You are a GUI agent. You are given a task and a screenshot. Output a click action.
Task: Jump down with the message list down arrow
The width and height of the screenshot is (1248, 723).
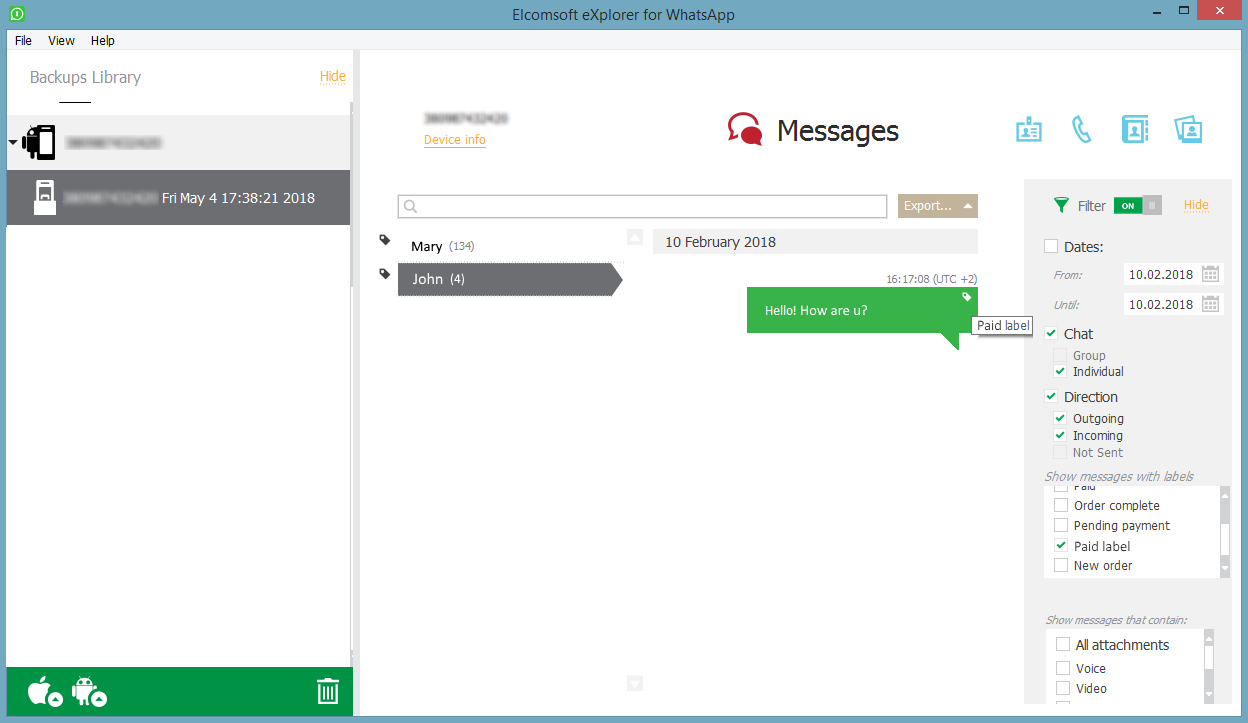coord(635,683)
